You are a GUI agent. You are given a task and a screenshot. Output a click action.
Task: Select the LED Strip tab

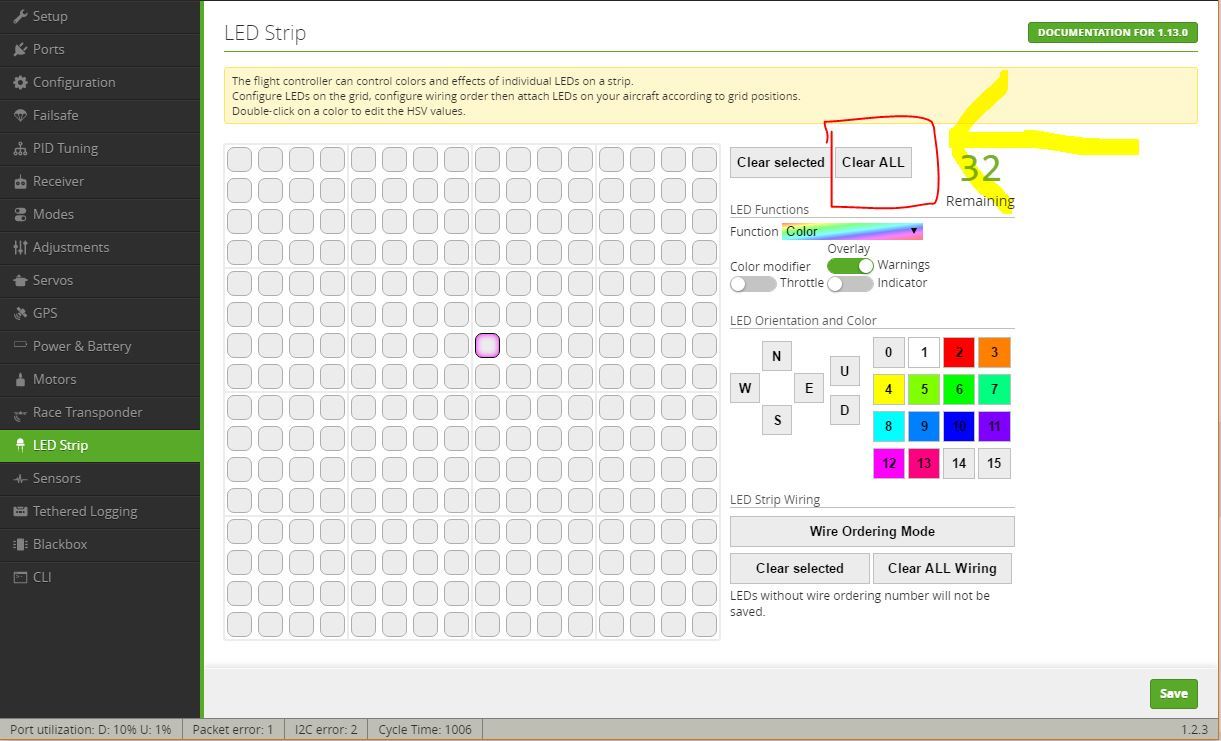click(100, 445)
